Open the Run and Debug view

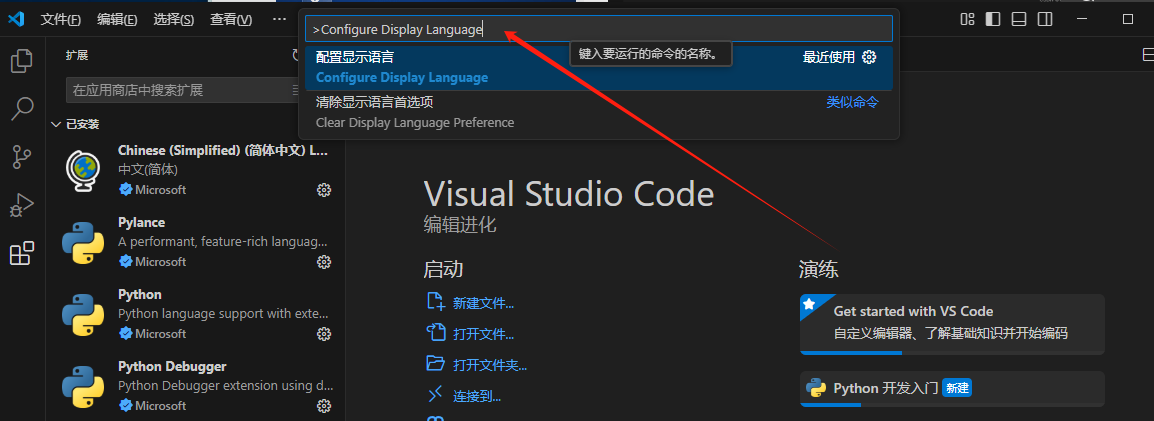tap(22, 205)
